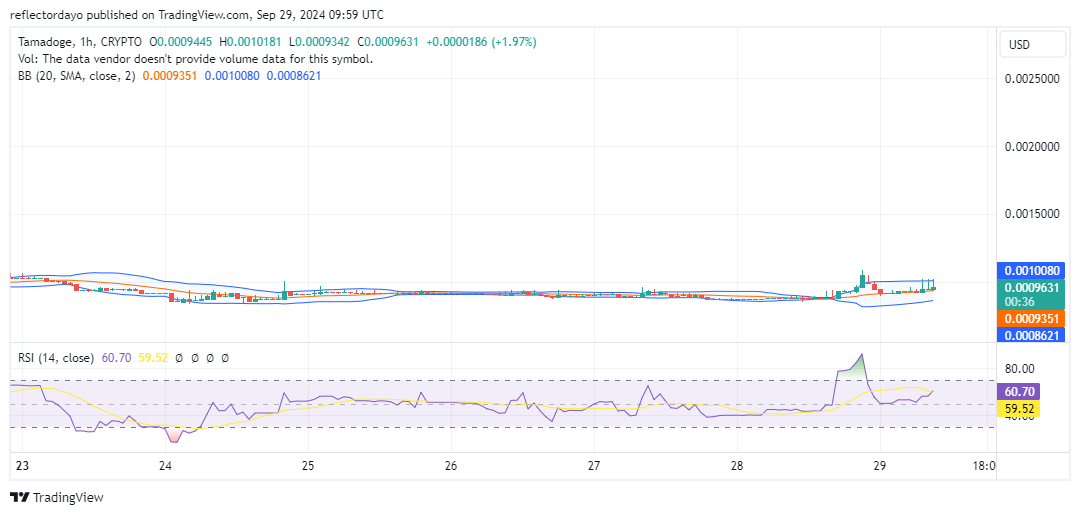Click the current price label 0.0009631
The image size is (1080, 515).
pyautogui.click(x=1031, y=288)
